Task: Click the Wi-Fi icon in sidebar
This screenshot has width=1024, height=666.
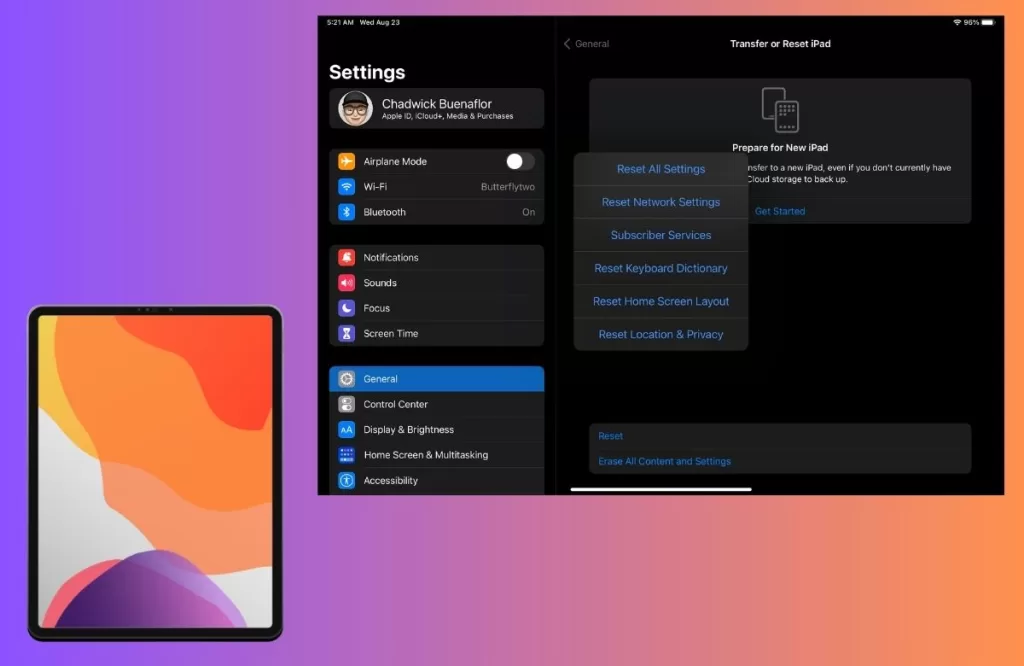Action: tap(347, 187)
